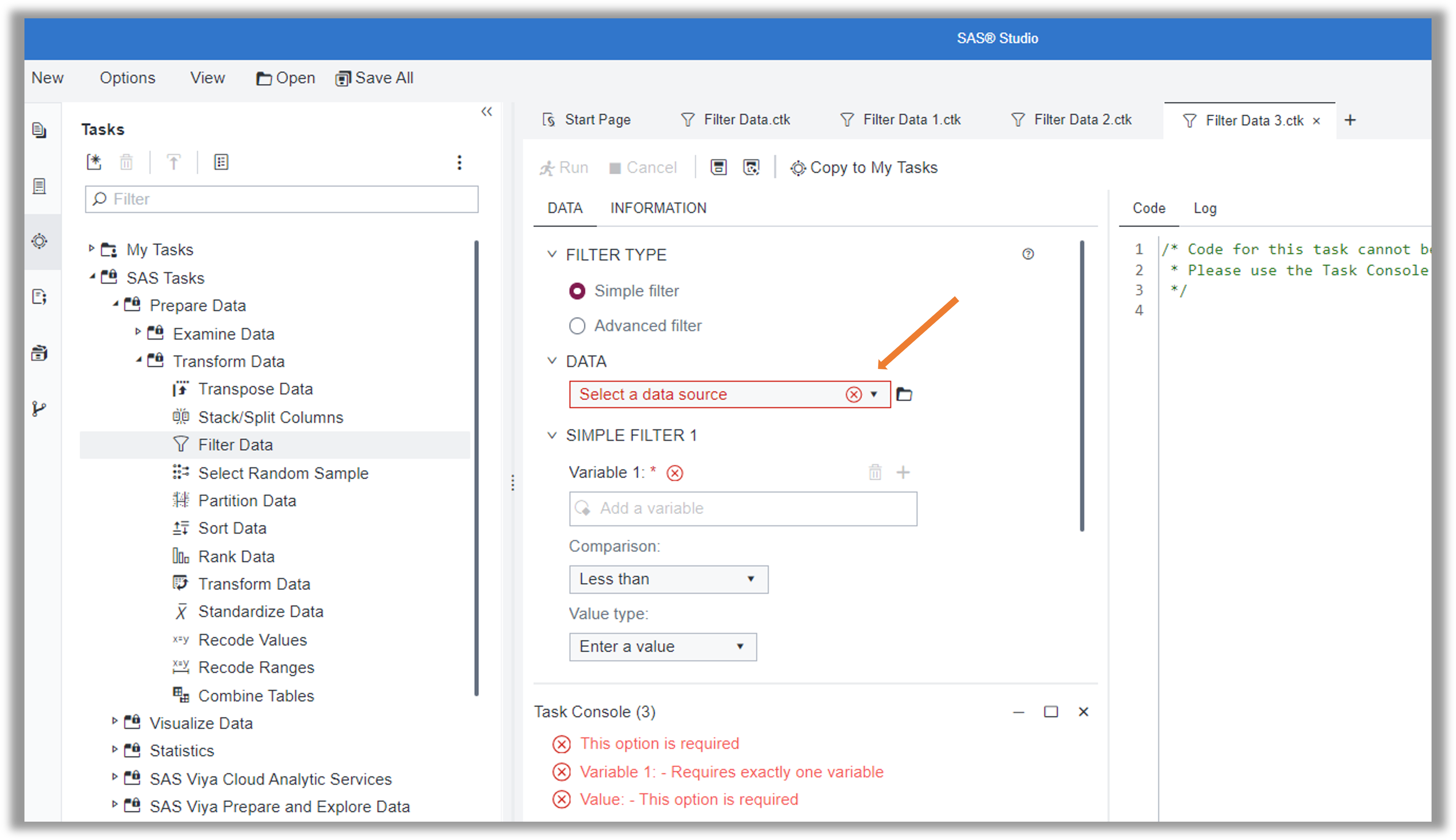1456x840 pixels.
Task: Click the upload arrow icon in Tasks toolbar
Action: (x=174, y=162)
